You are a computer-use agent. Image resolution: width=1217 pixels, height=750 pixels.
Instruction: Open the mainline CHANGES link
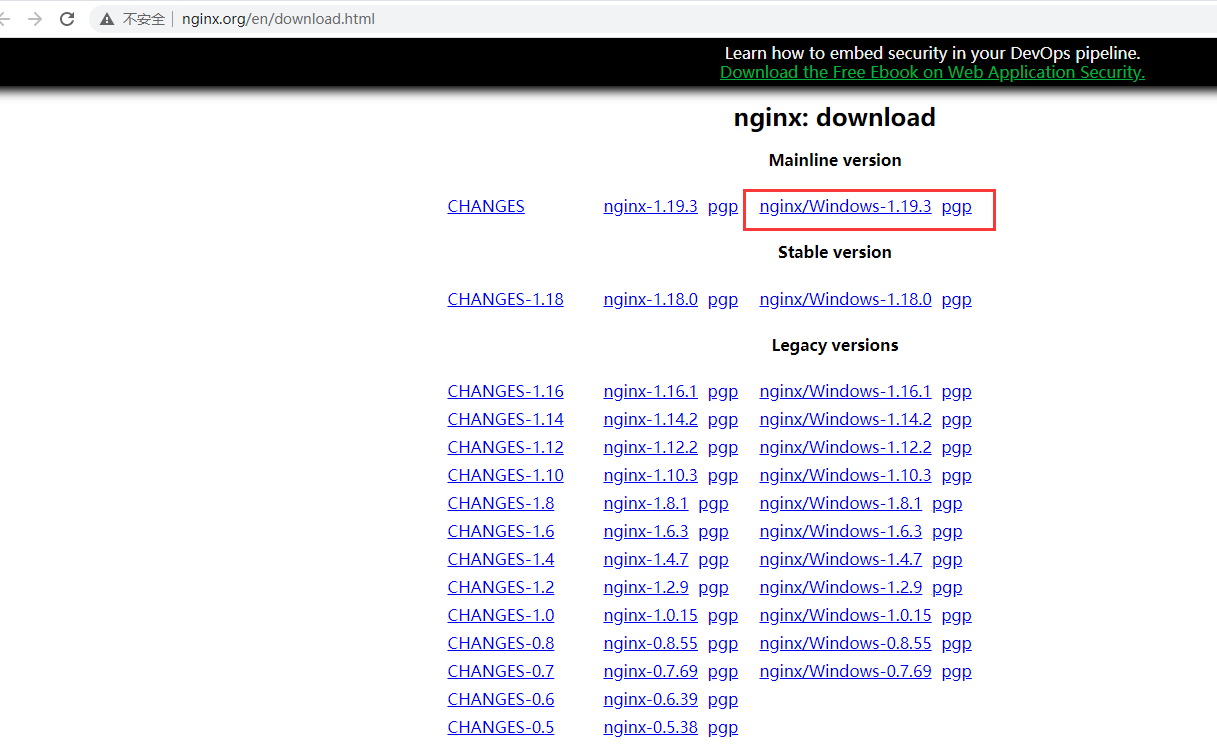486,206
